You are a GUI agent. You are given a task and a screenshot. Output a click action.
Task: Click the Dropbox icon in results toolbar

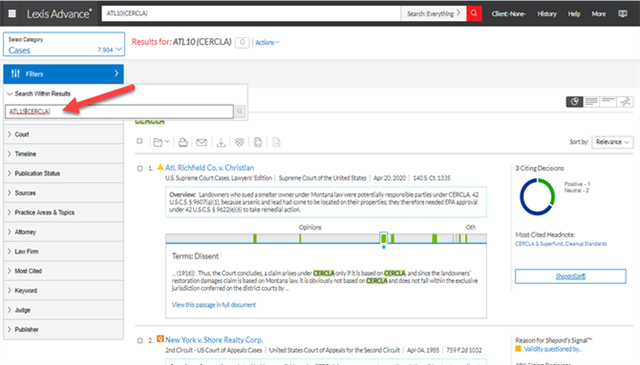(240, 142)
